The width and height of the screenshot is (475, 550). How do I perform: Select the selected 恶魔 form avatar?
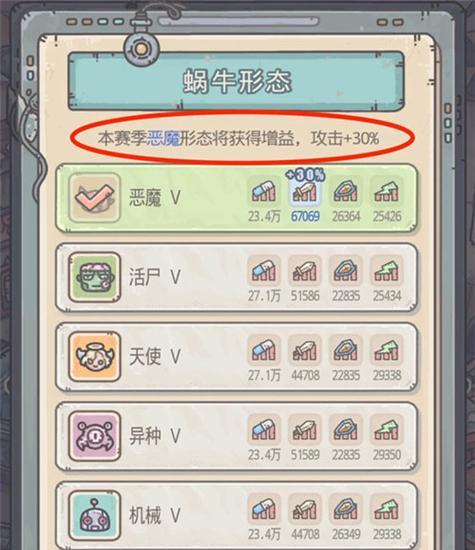(95, 197)
